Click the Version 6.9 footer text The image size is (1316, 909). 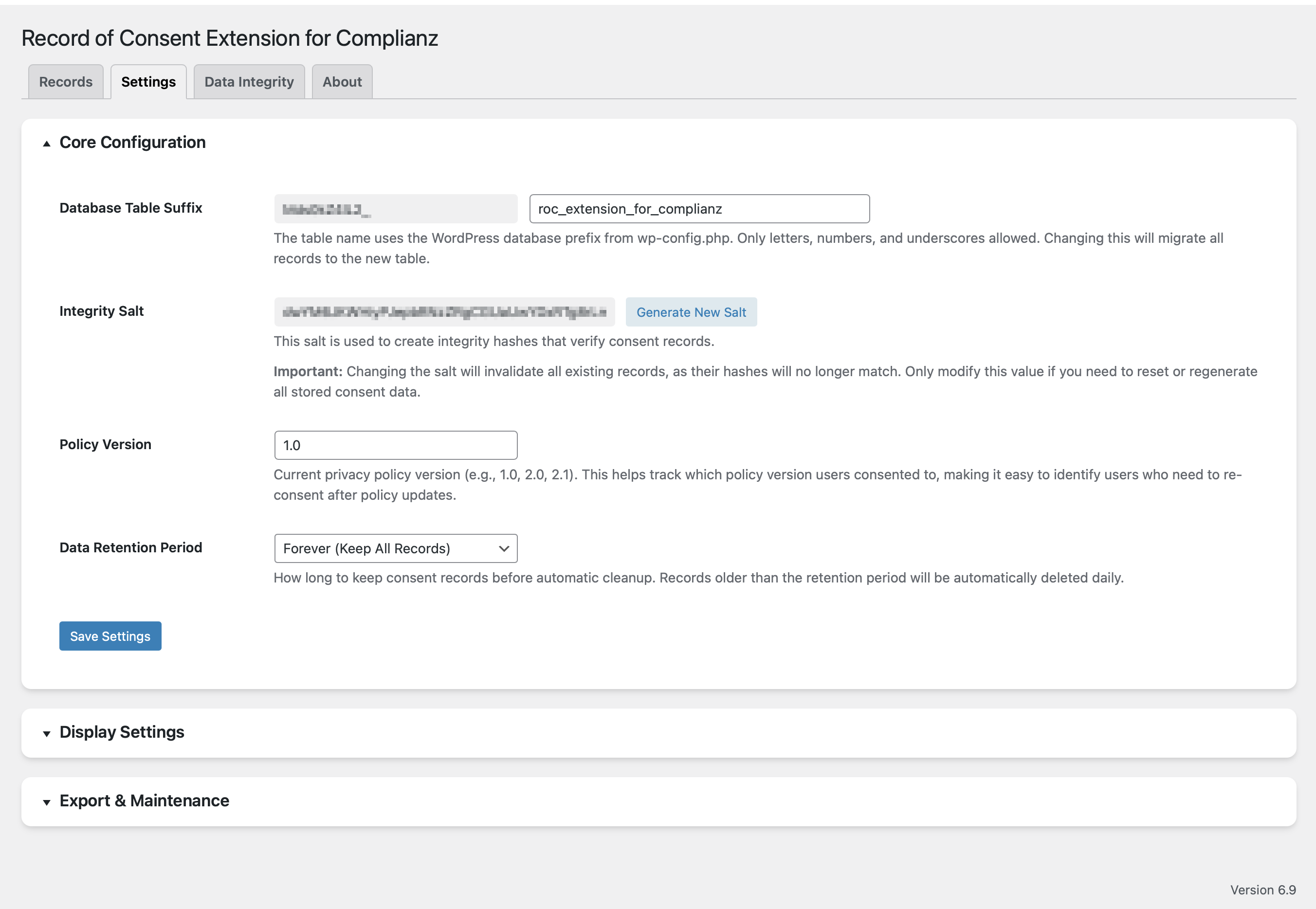point(1262,890)
